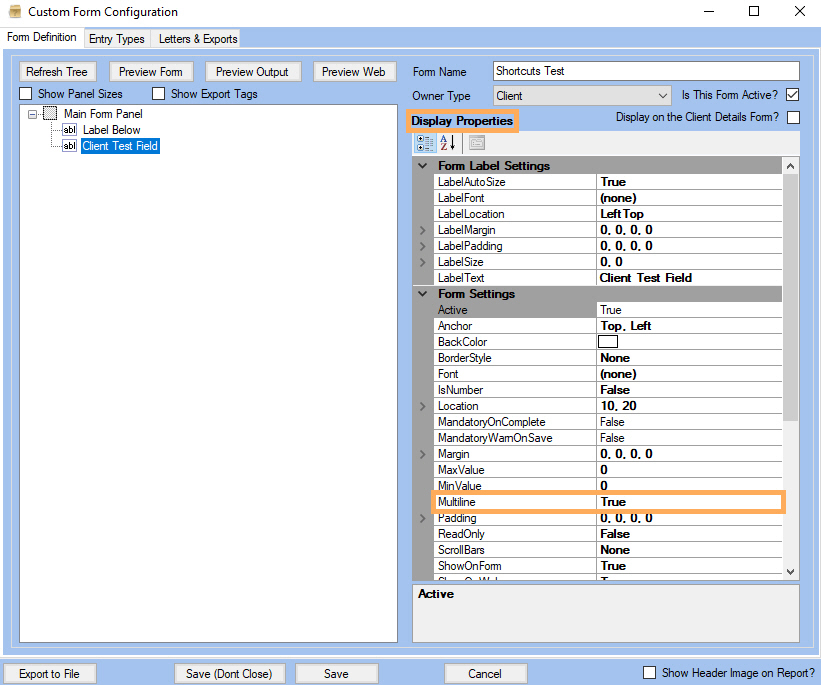
Task: Click inside the Form Name field
Action: coord(645,71)
